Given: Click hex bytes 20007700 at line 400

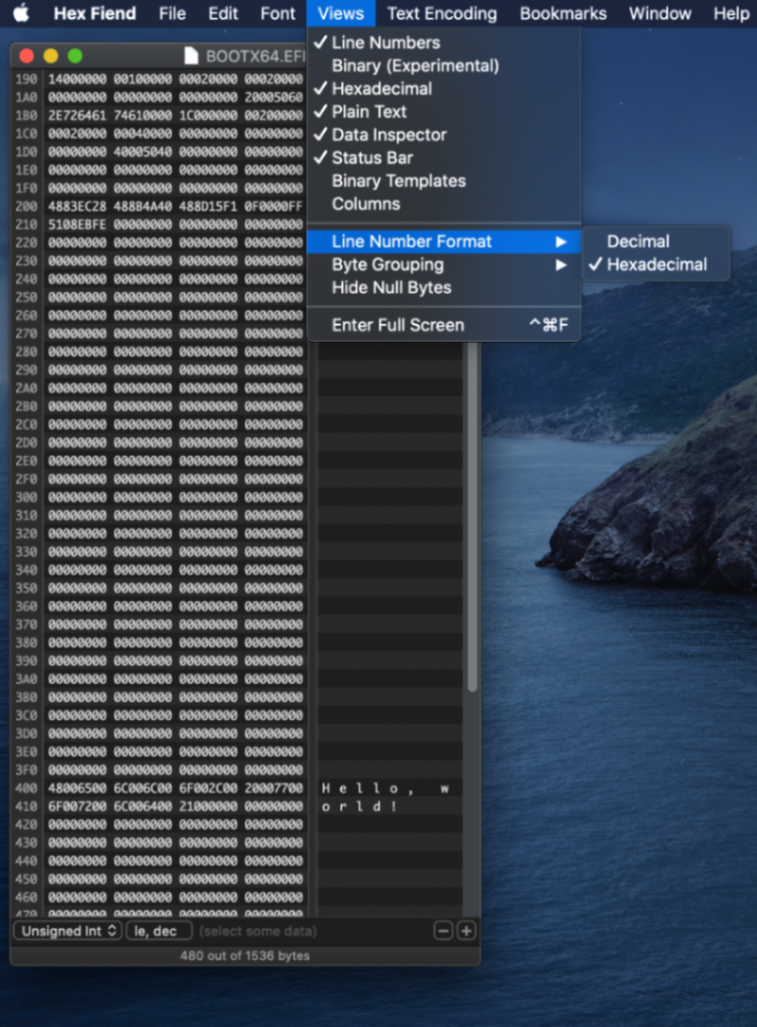Looking at the screenshot, I should point(274,788).
